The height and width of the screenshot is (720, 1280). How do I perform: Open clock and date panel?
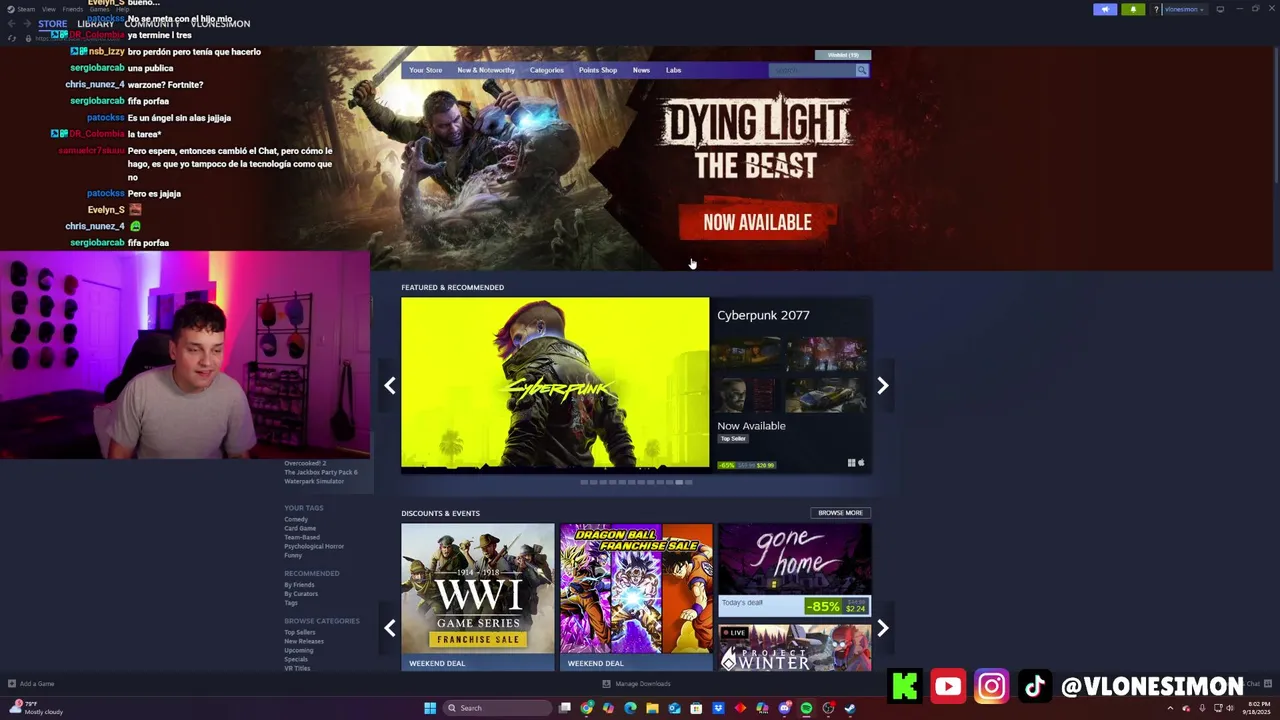1257,708
